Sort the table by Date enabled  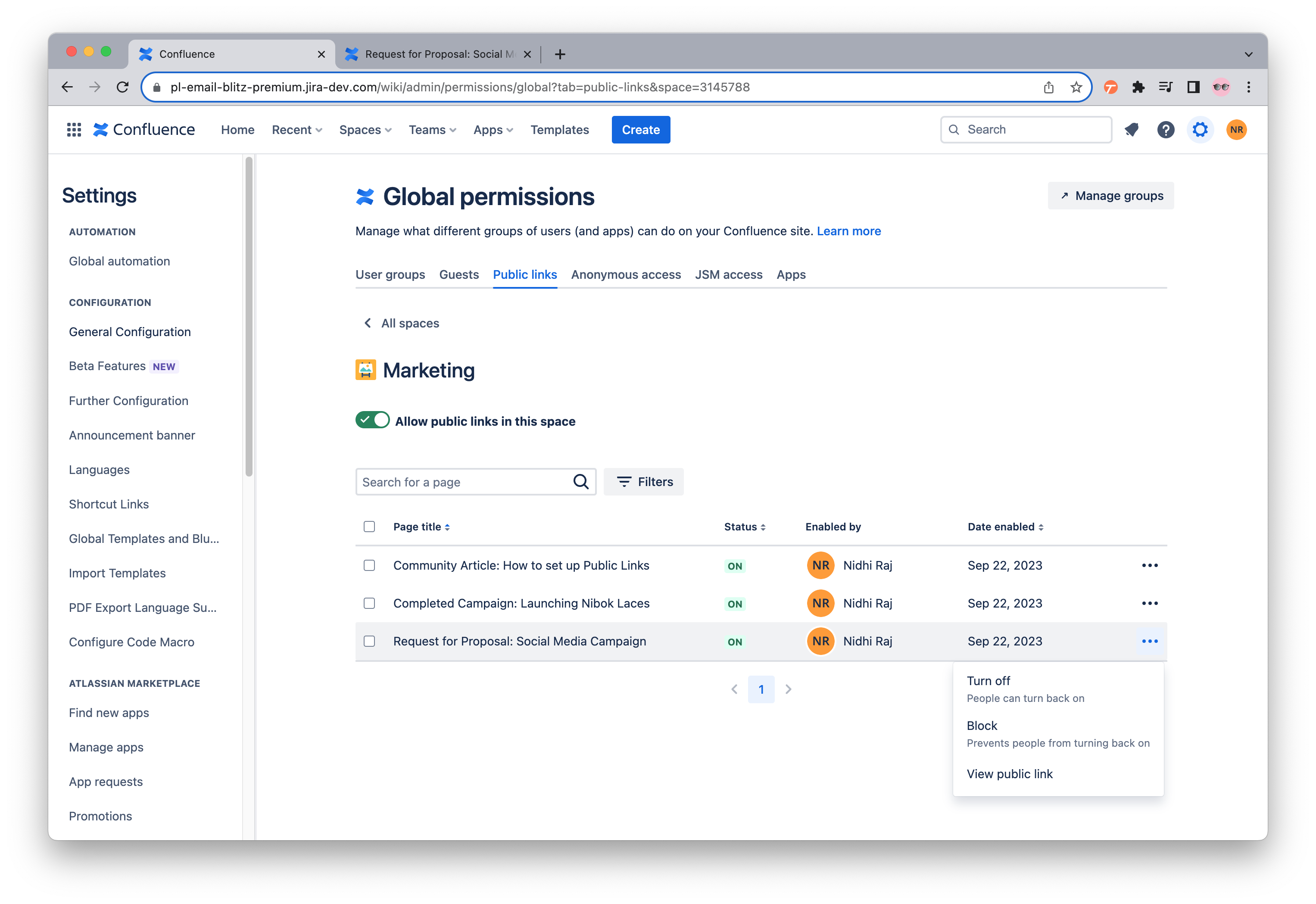(x=1005, y=527)
